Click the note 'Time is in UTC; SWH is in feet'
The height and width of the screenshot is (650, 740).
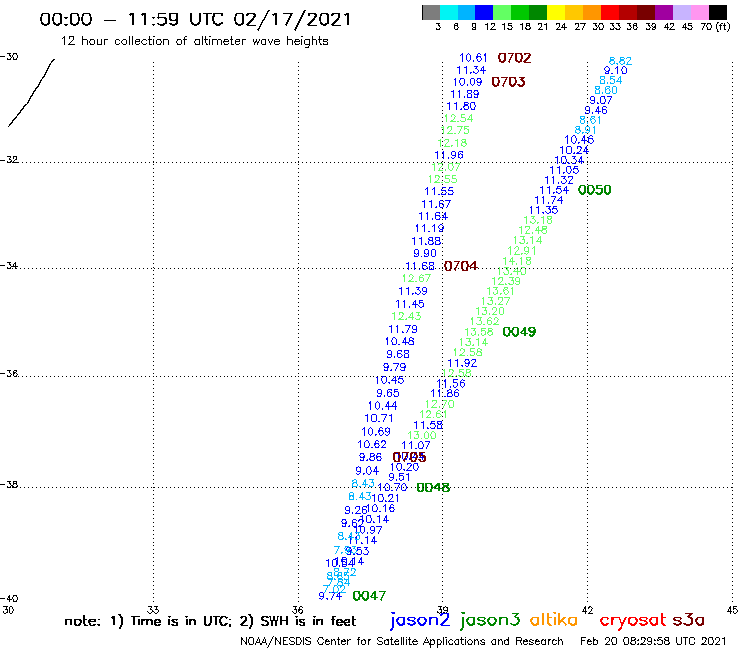pos(210,621)
